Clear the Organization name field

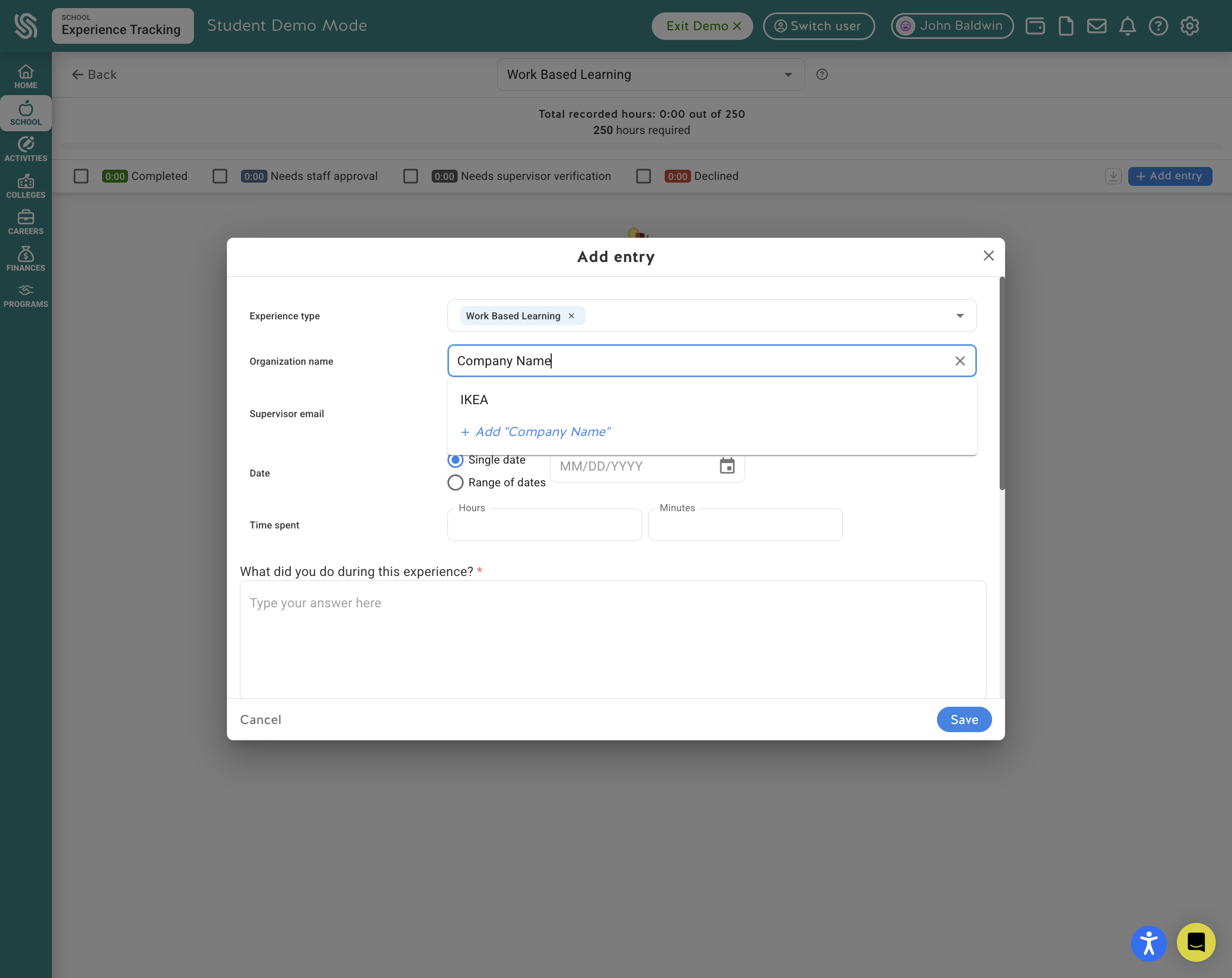(960, 360)
